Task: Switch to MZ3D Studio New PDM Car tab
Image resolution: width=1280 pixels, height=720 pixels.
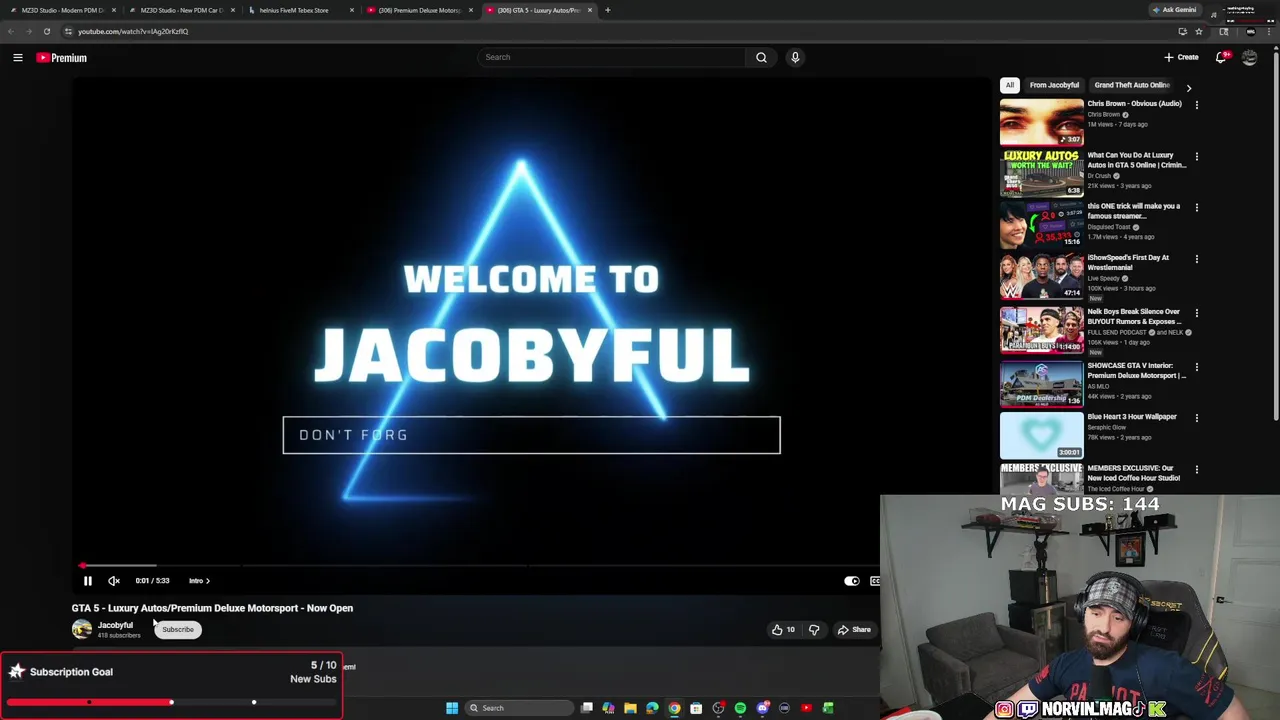Action: [181, 10]
